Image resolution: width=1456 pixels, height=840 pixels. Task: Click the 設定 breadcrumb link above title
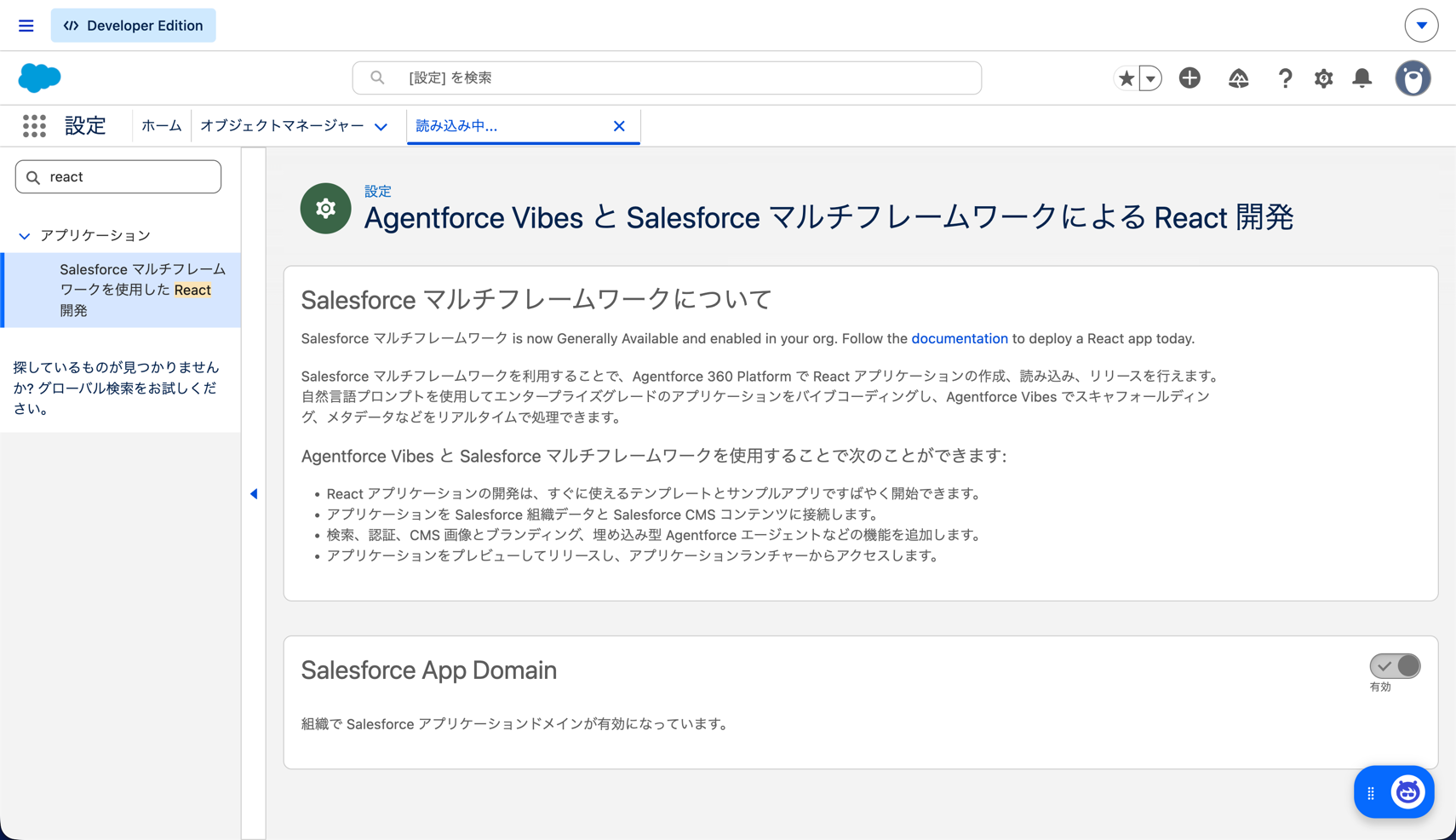click(378, 192)
